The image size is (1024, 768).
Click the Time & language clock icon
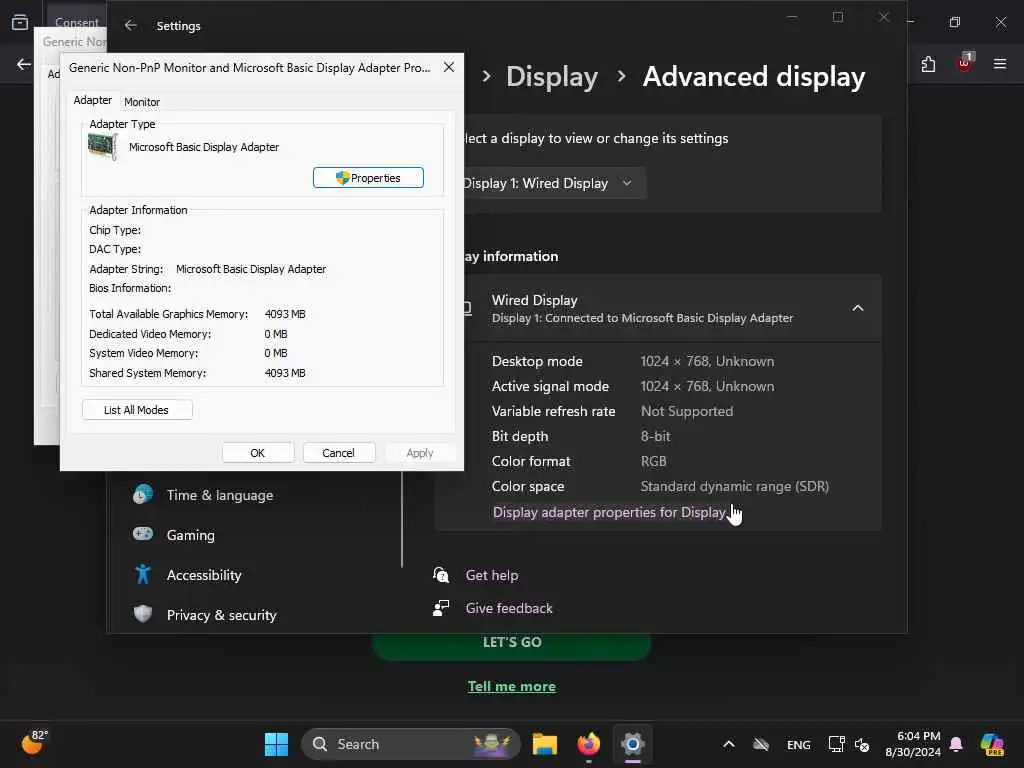(x=142, y=494)
